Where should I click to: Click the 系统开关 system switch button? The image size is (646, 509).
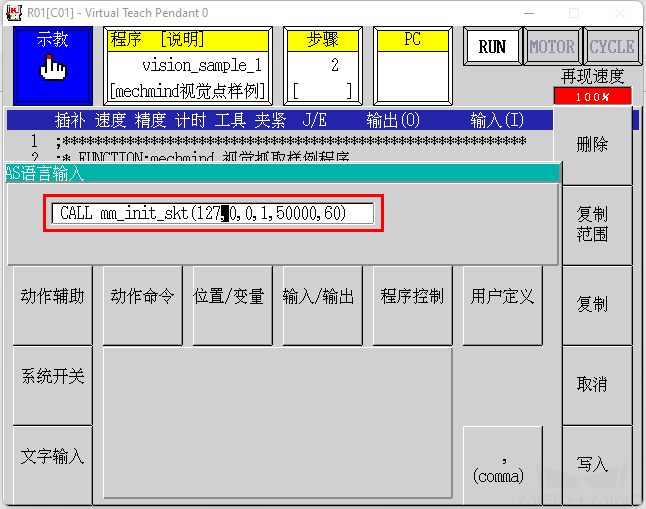52,385
